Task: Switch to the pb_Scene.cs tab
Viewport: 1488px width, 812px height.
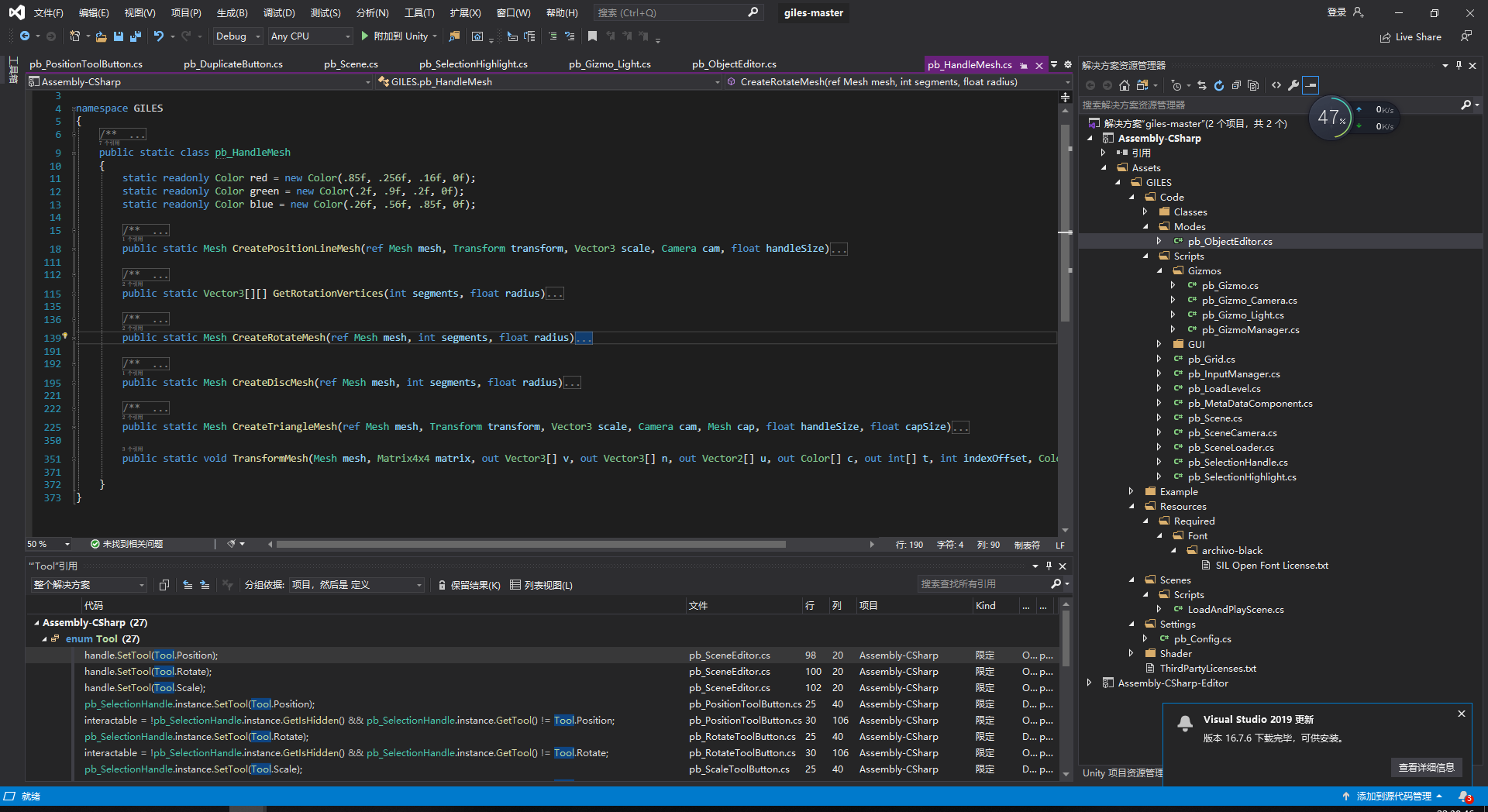Action: 350,64
